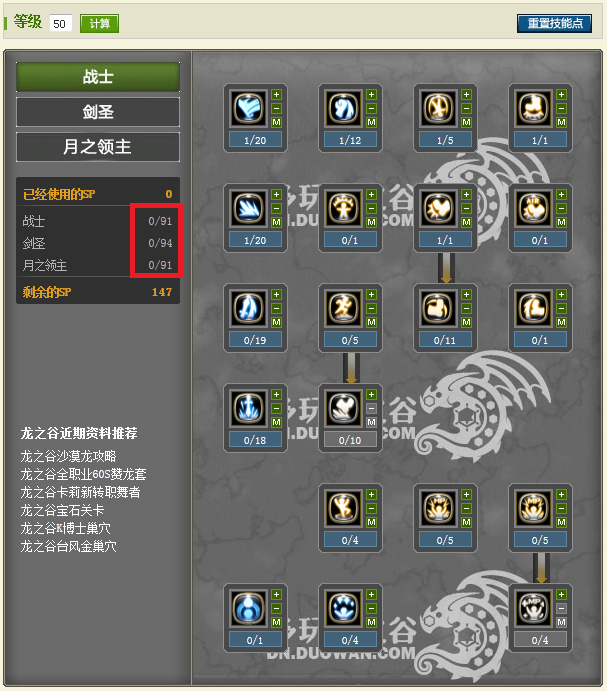The width and height of the screenshot is (607, 691).
Task: Remove a point from the 0/11 skill
Action: point(466,308)
